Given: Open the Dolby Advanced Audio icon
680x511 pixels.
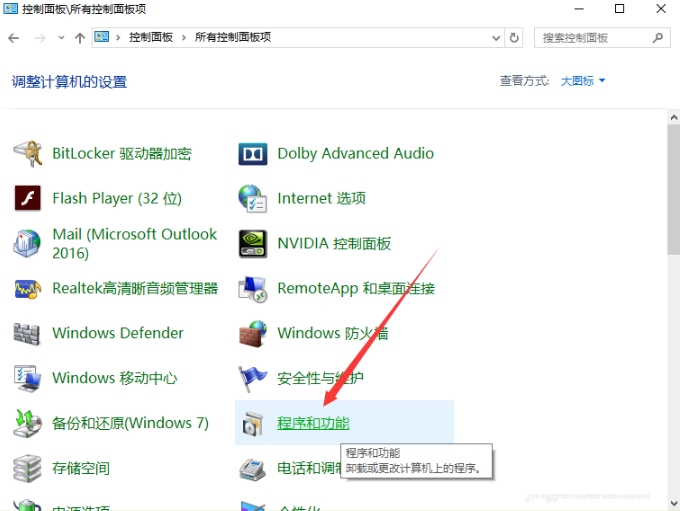Looking at the screenshot, I should (x=253, y=154).
